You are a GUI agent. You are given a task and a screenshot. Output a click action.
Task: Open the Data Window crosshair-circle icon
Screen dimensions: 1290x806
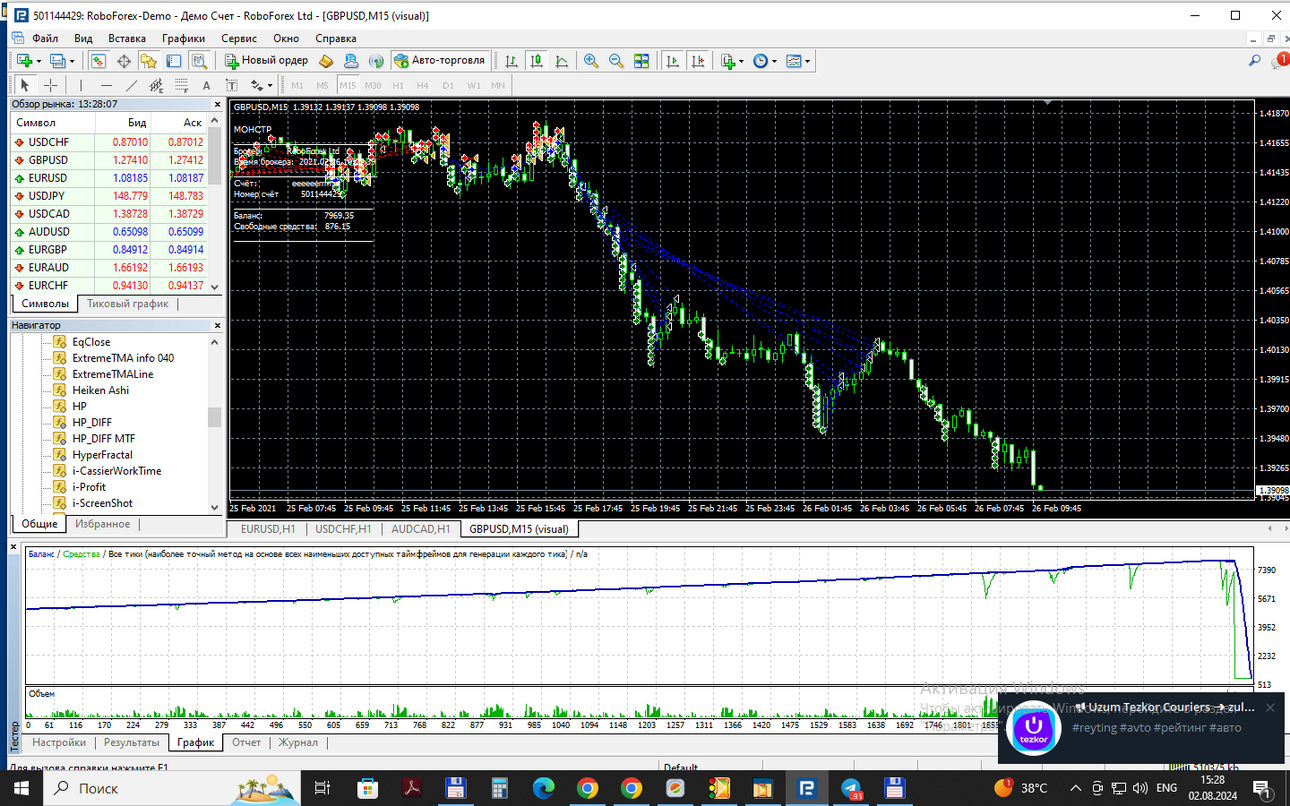tap(124, 61)
